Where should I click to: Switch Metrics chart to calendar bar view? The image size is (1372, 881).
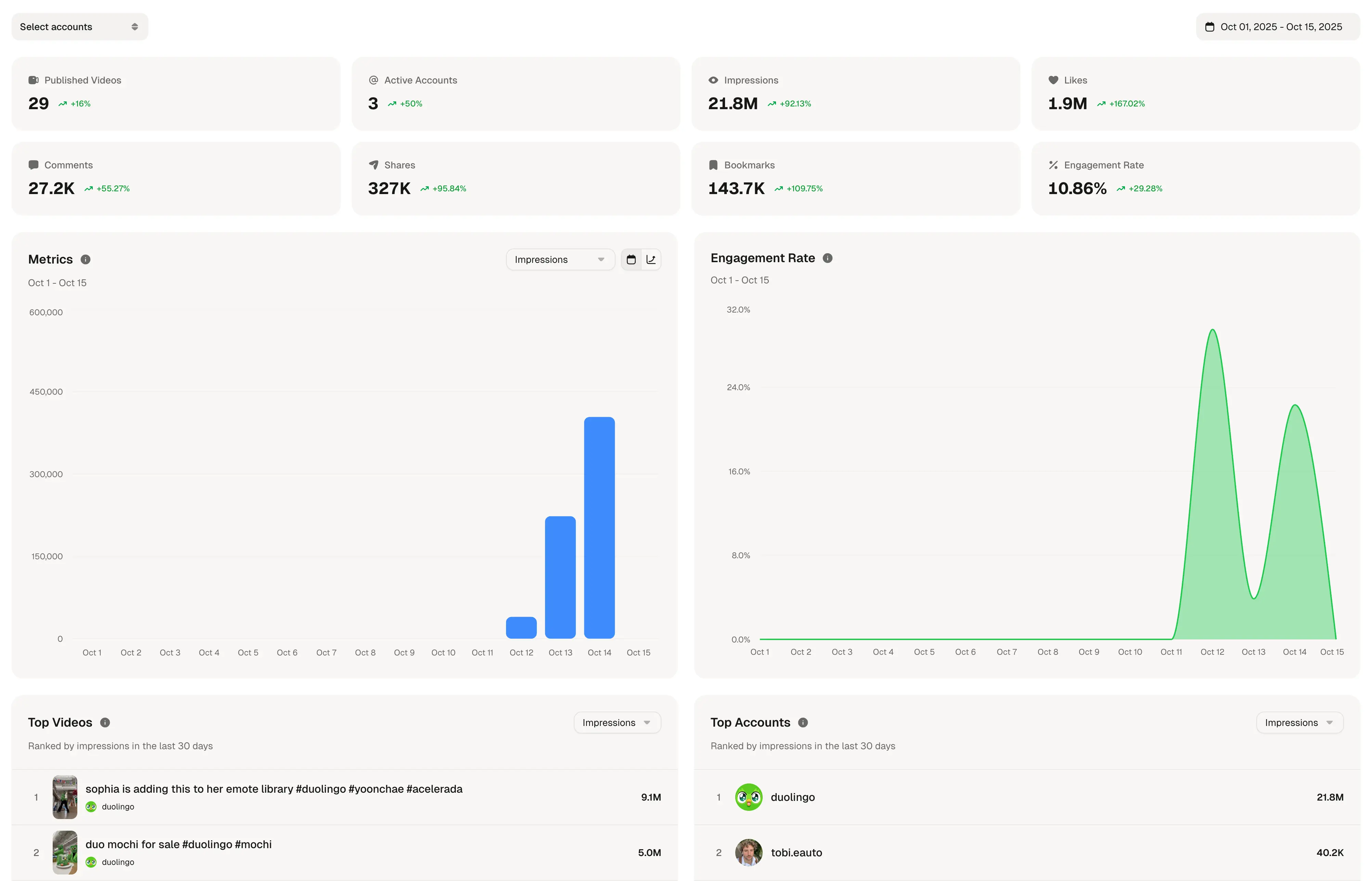click(x=631, y=260)
